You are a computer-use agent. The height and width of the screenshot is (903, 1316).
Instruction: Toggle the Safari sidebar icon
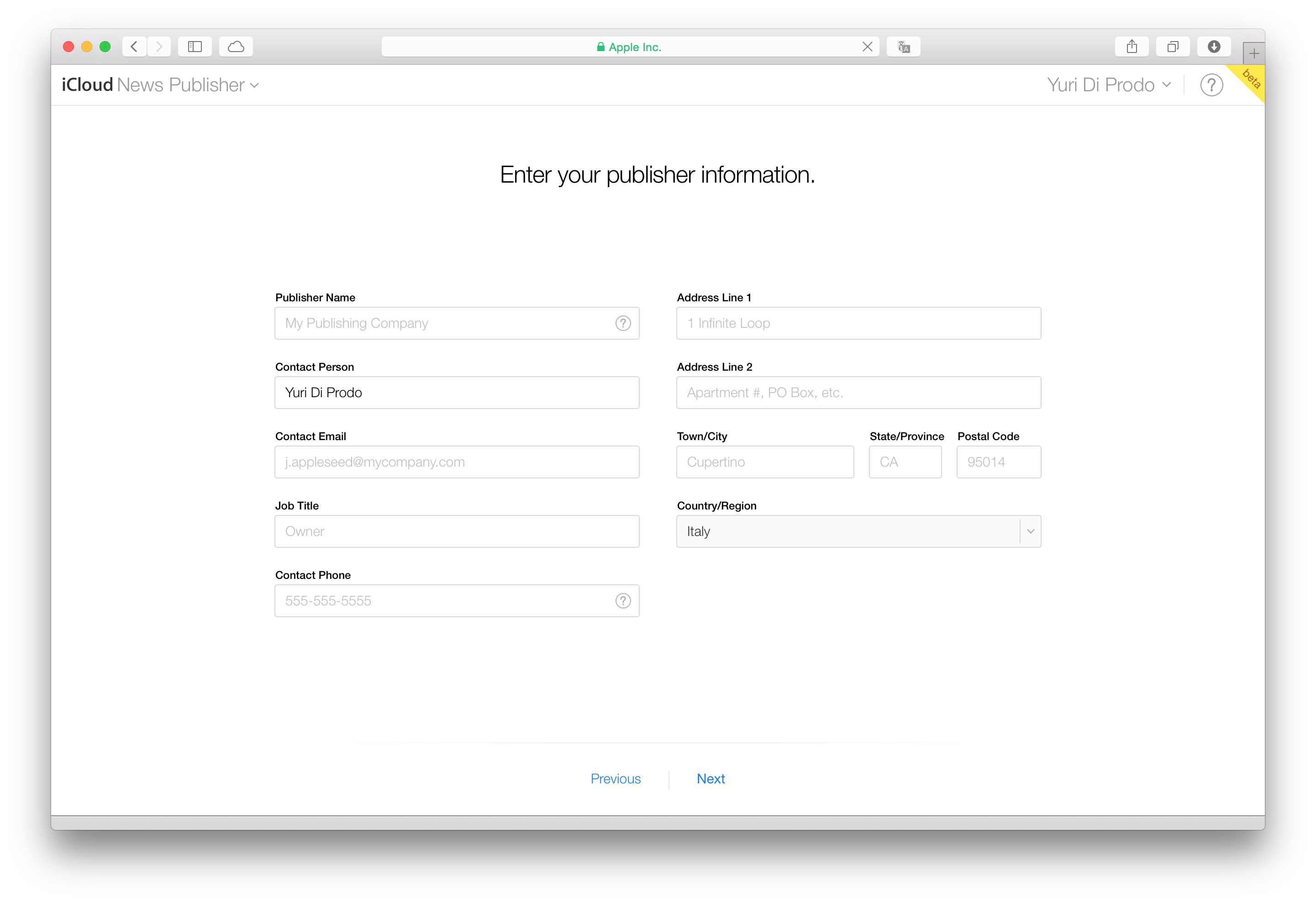tap(195, 47)
